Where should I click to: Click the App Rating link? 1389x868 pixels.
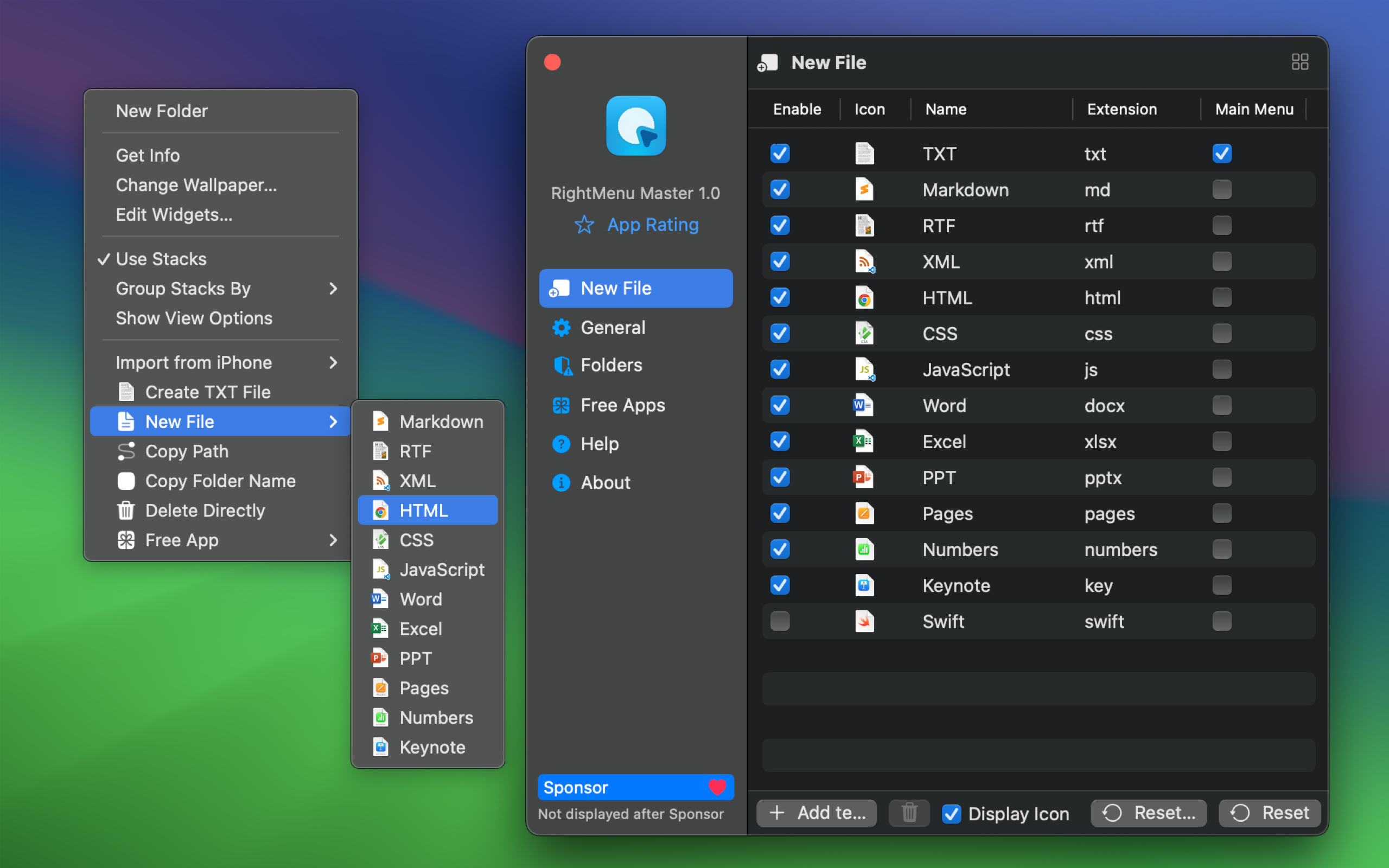[653, 225]
